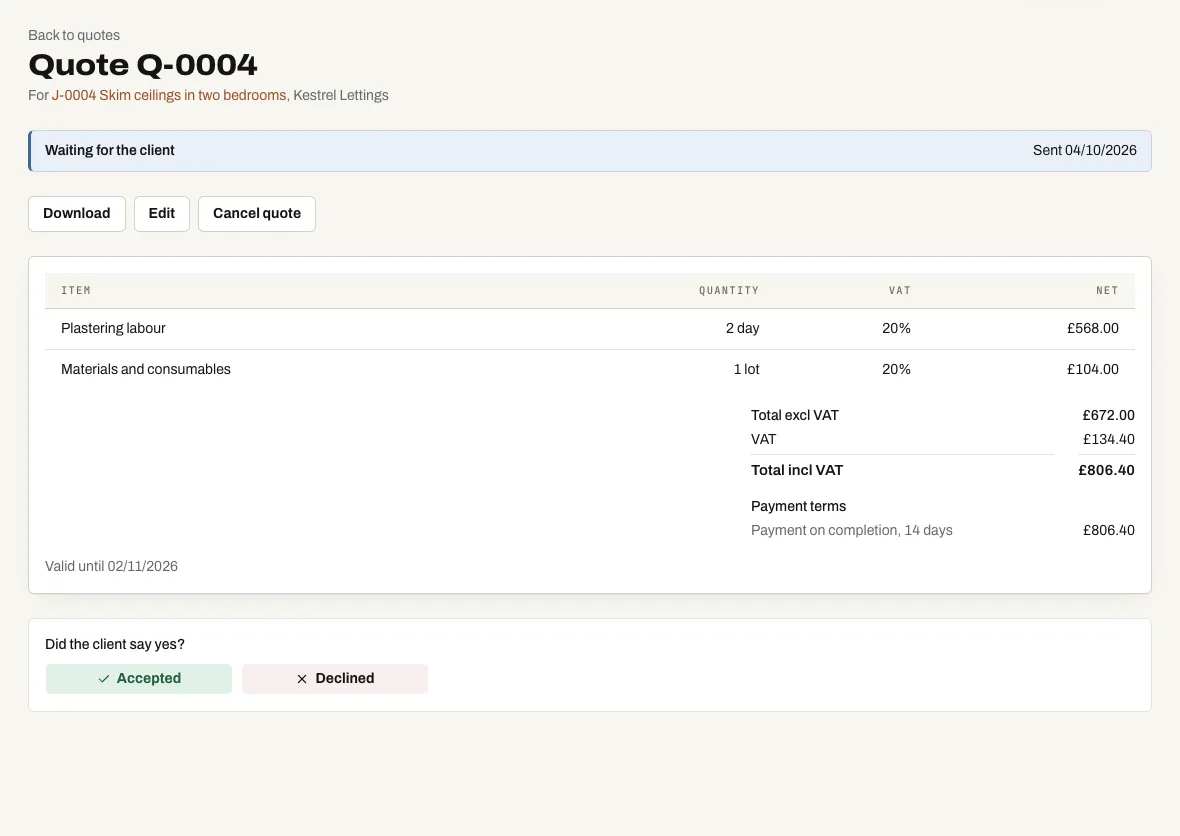Mark the quote as Accepted
Image resolution: width=1180 pixels, height=836 pixels.
pyautogui.click(x=138, y=679)
